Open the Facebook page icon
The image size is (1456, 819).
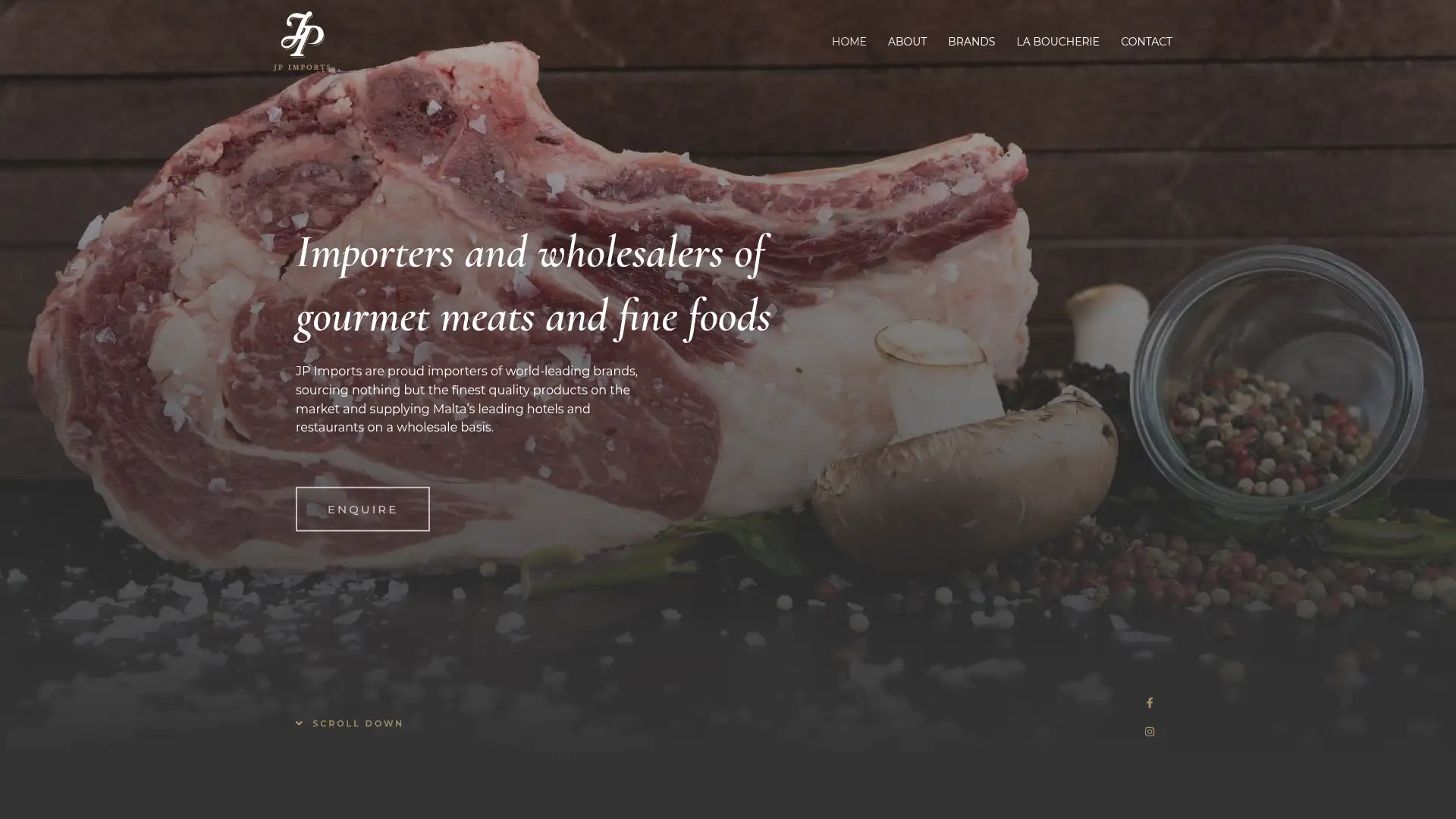(1150, 703)
